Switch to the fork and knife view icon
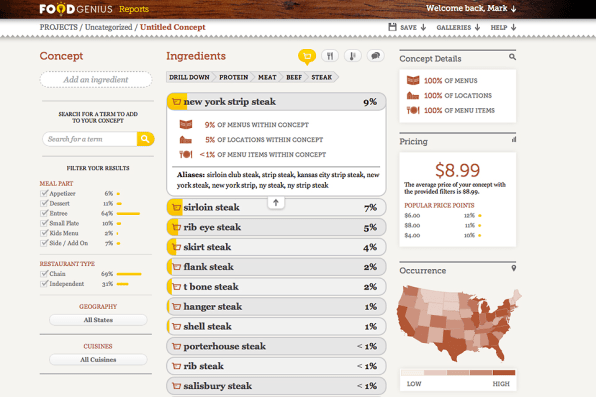Viewport: 596px width, 397px height. coord(330,56)
